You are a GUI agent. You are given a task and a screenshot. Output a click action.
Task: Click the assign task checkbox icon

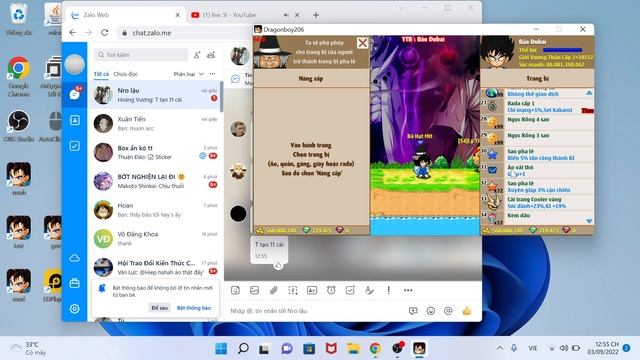(x=350, y=290)
